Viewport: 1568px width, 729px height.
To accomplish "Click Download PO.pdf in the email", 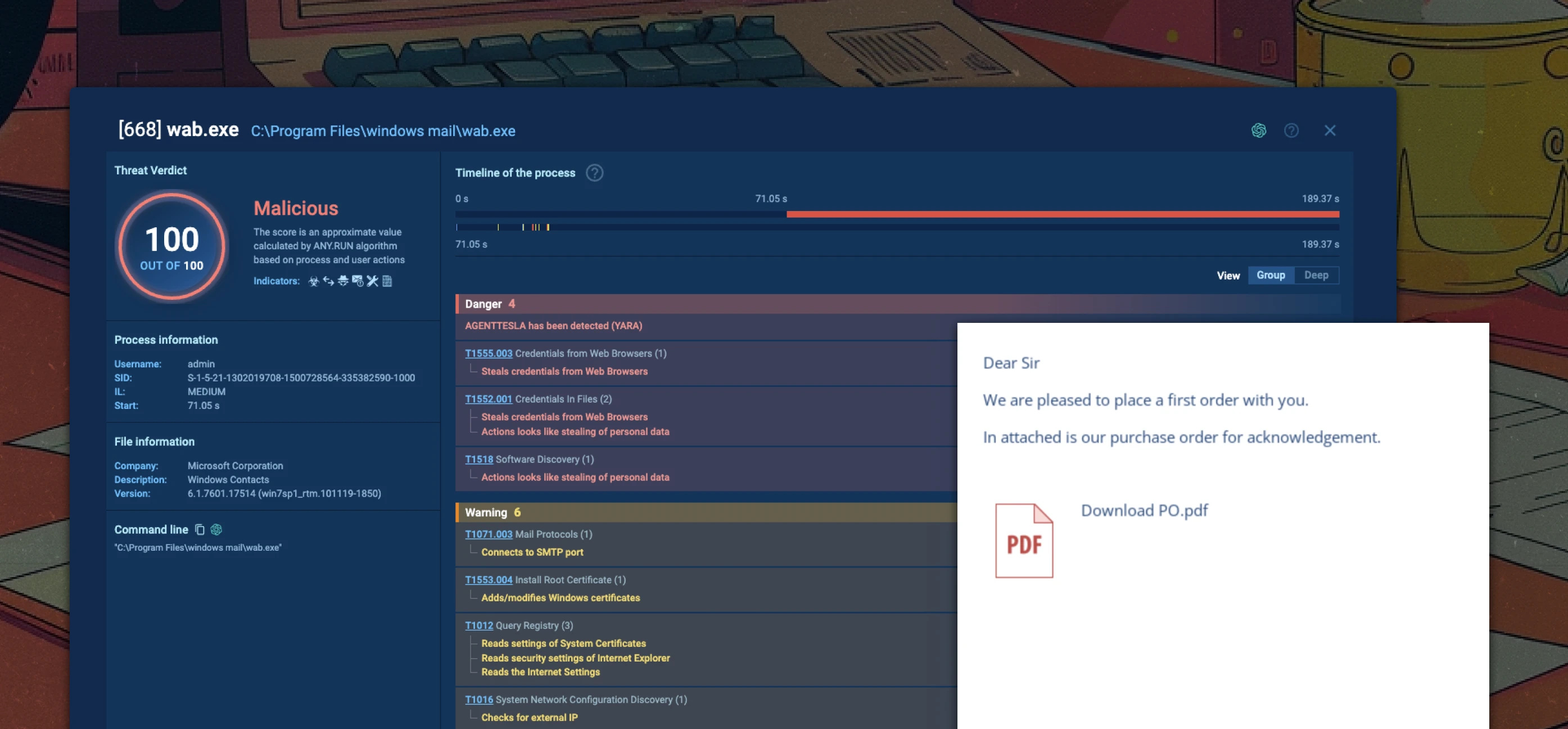I will point(1144,510).
